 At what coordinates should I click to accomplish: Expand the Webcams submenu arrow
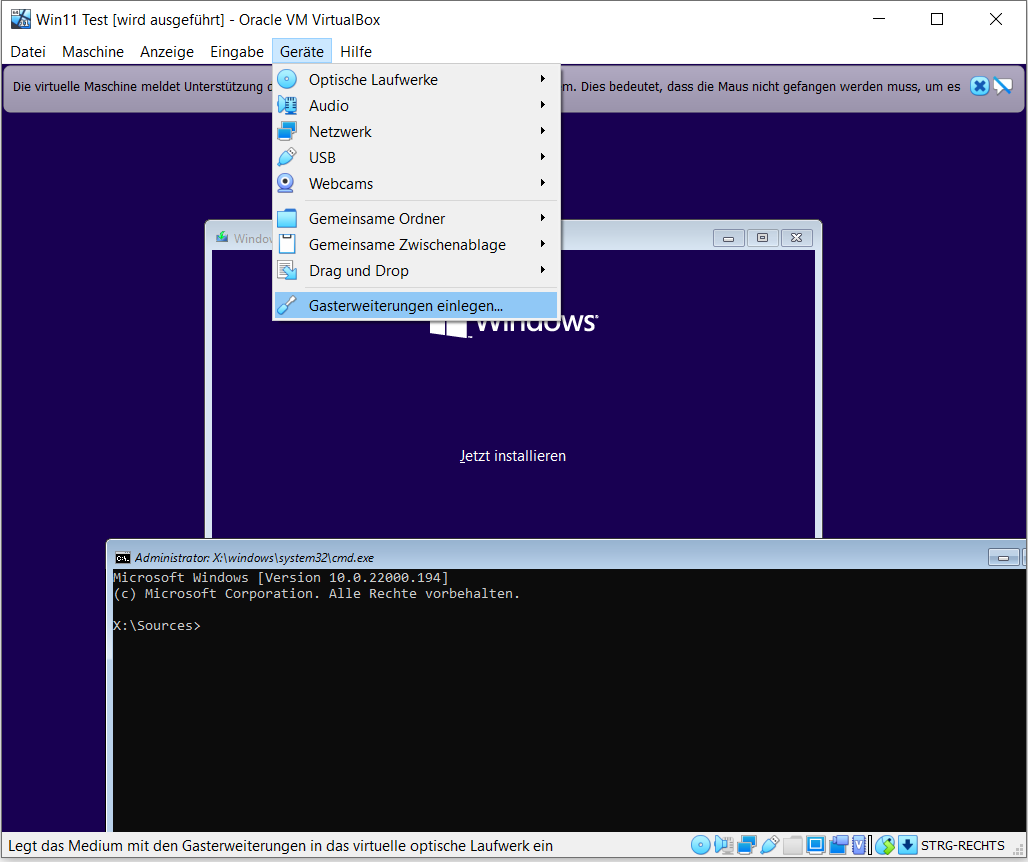(x=543, y=182)
